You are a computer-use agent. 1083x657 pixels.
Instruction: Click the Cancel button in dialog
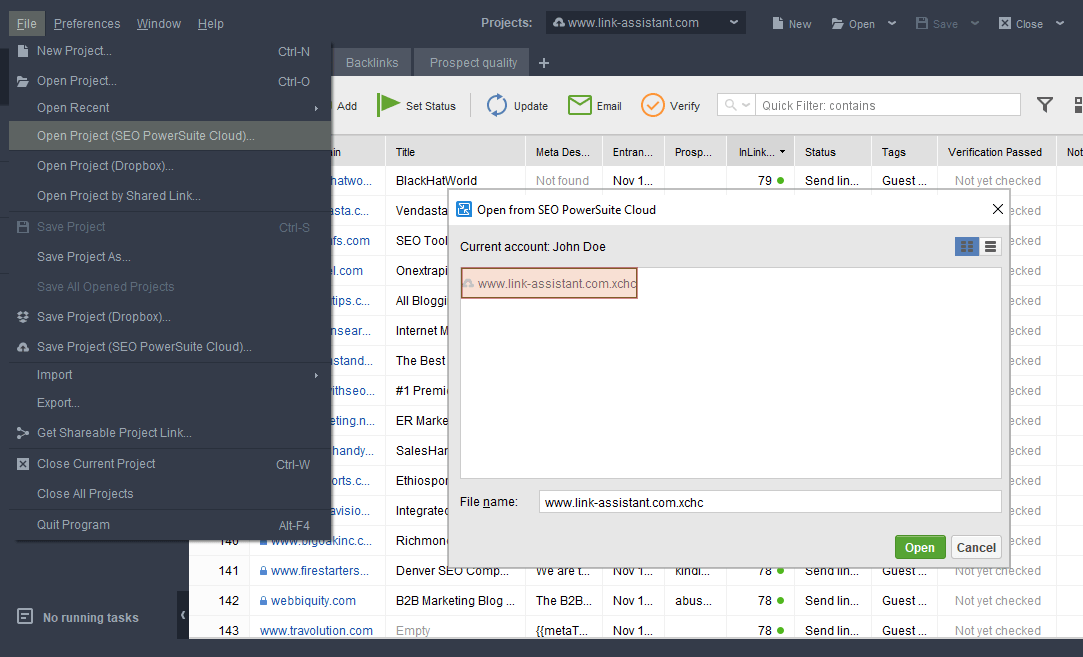(976, 547)
